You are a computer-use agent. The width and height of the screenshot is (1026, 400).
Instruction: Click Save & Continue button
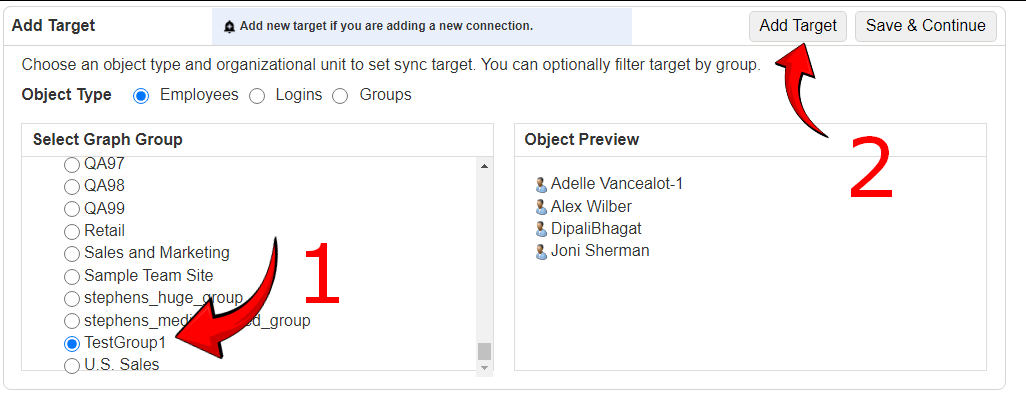925,26
